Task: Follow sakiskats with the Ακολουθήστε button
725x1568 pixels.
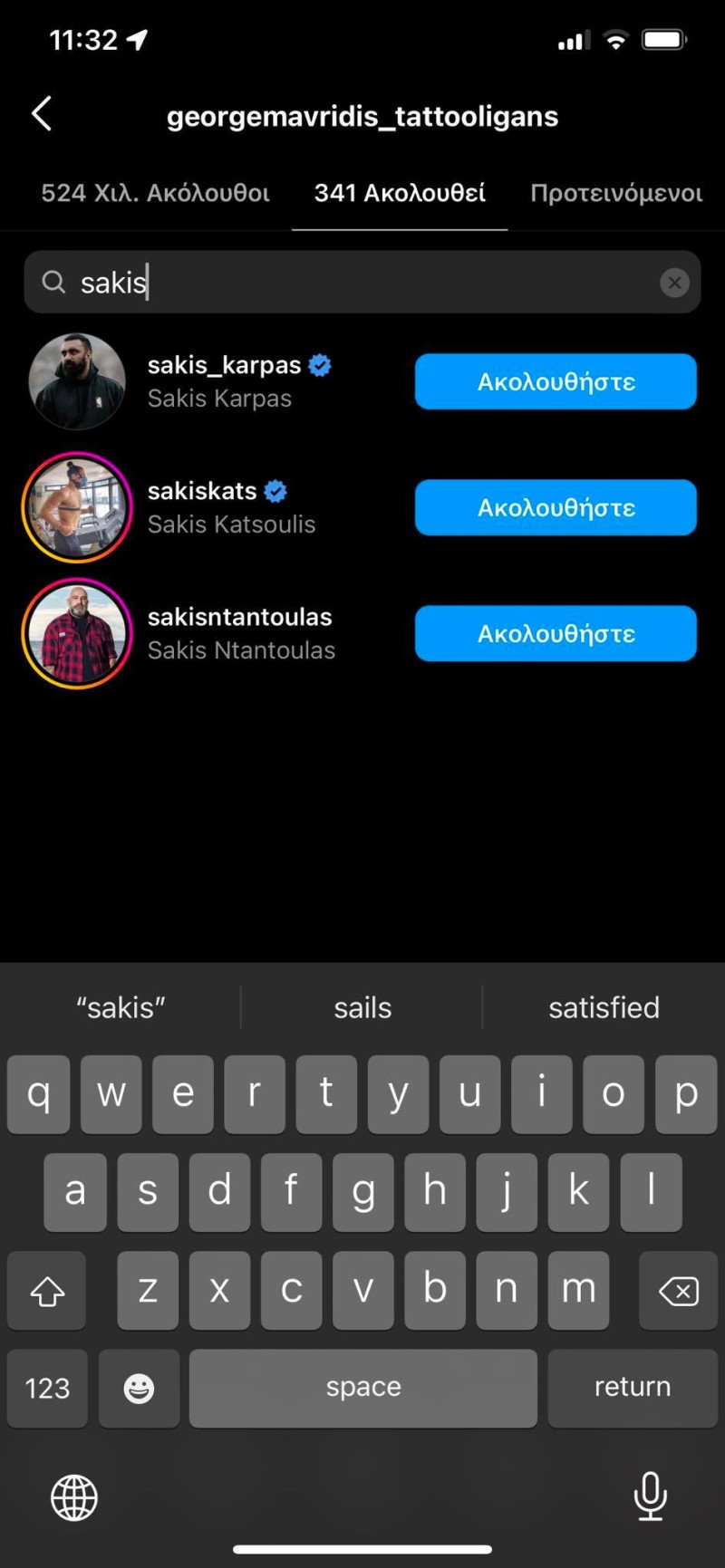Action: (x=556, y=507)
